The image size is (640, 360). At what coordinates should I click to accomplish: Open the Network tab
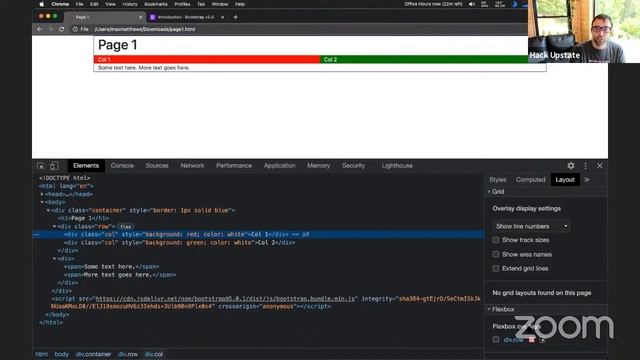pos(192,166)
